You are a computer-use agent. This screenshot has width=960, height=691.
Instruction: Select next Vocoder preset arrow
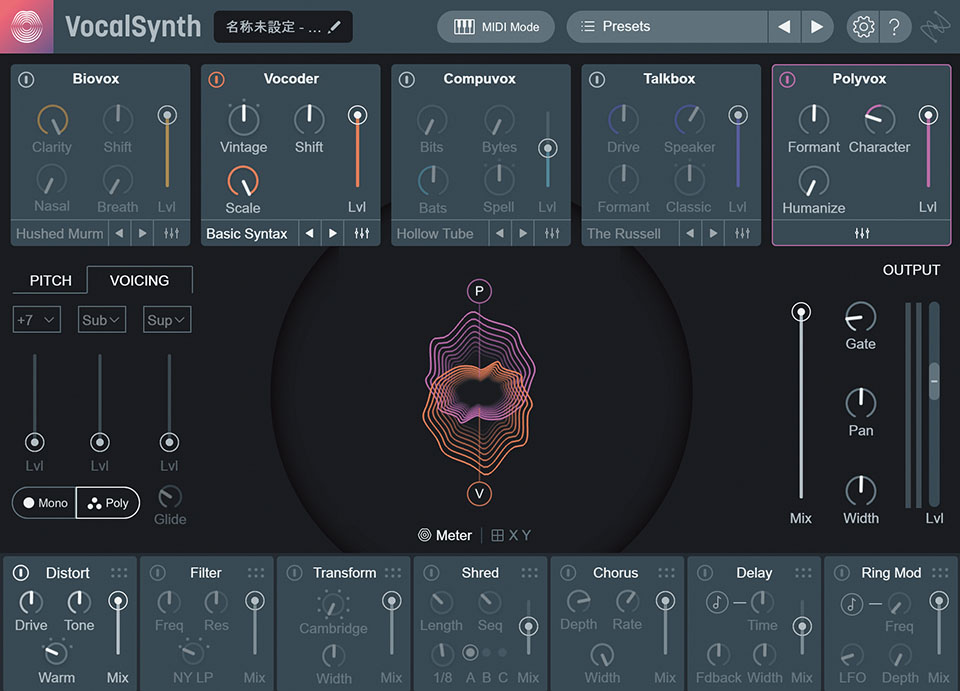(333, 233)
